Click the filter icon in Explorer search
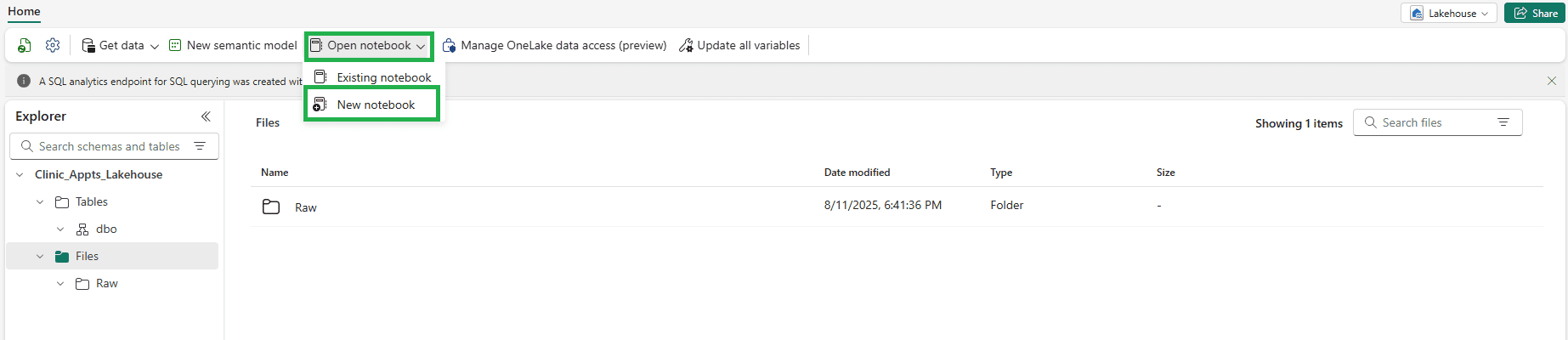This screenshot has width=1568, height=340. click(x=200, y=146)
